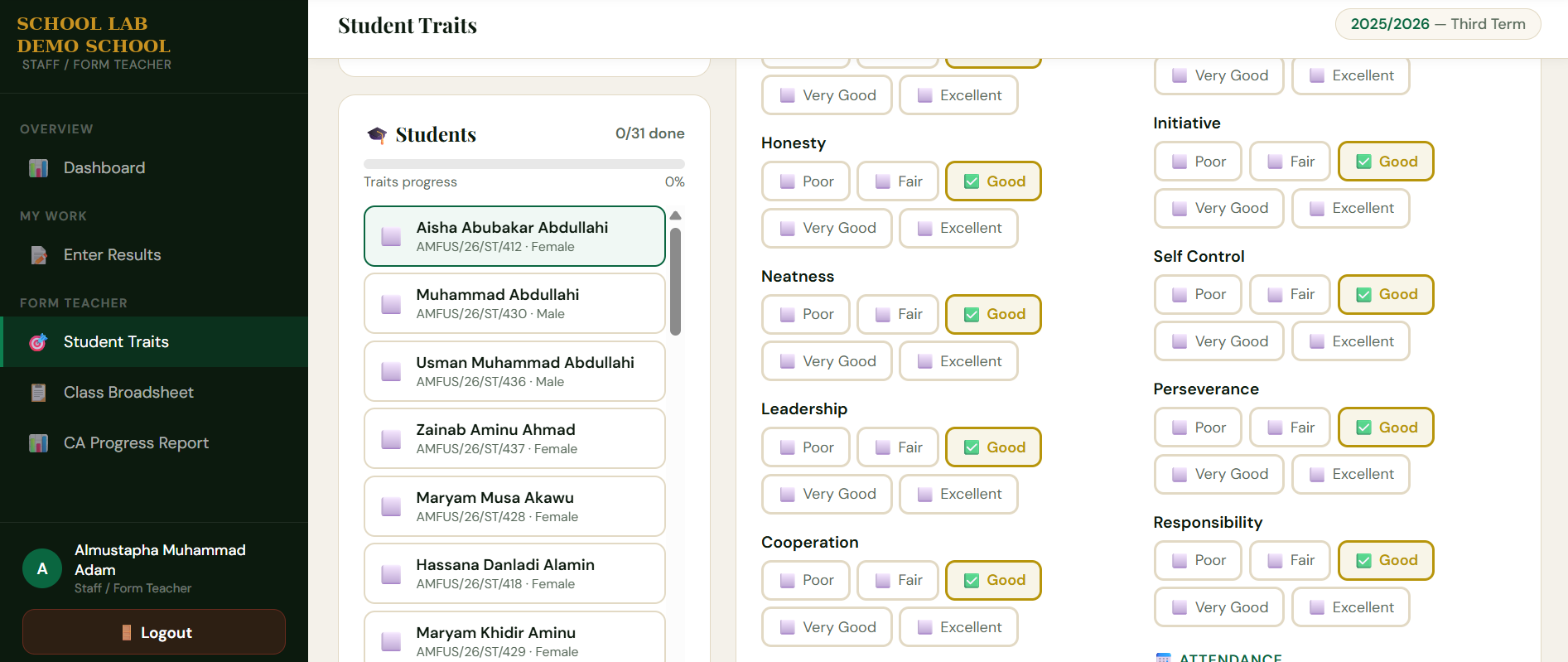Click the Class Broadsheet clipboard icon
This screenshot has height=662, width=1568.
38,393
